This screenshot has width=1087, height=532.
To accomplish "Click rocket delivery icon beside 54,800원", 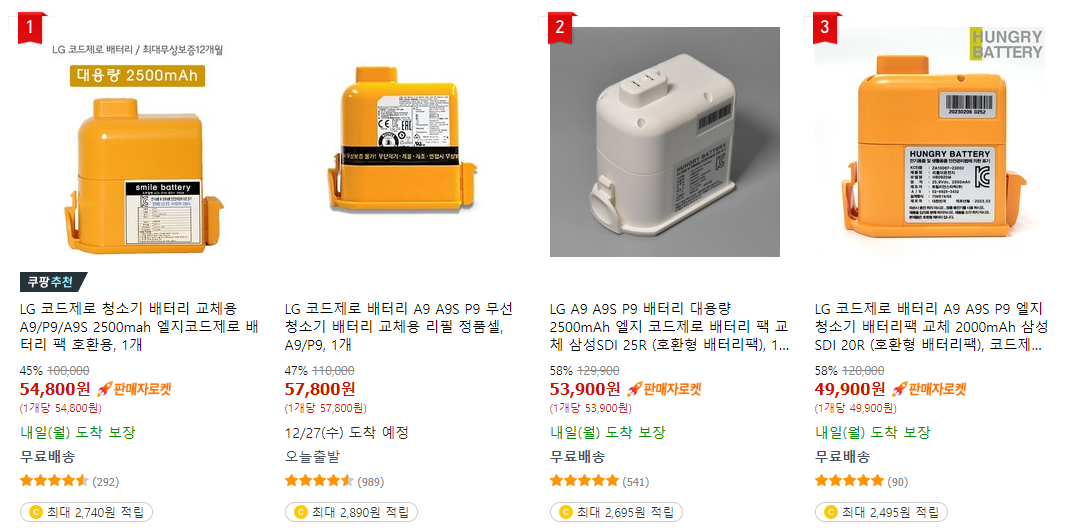I will point(104,388).
